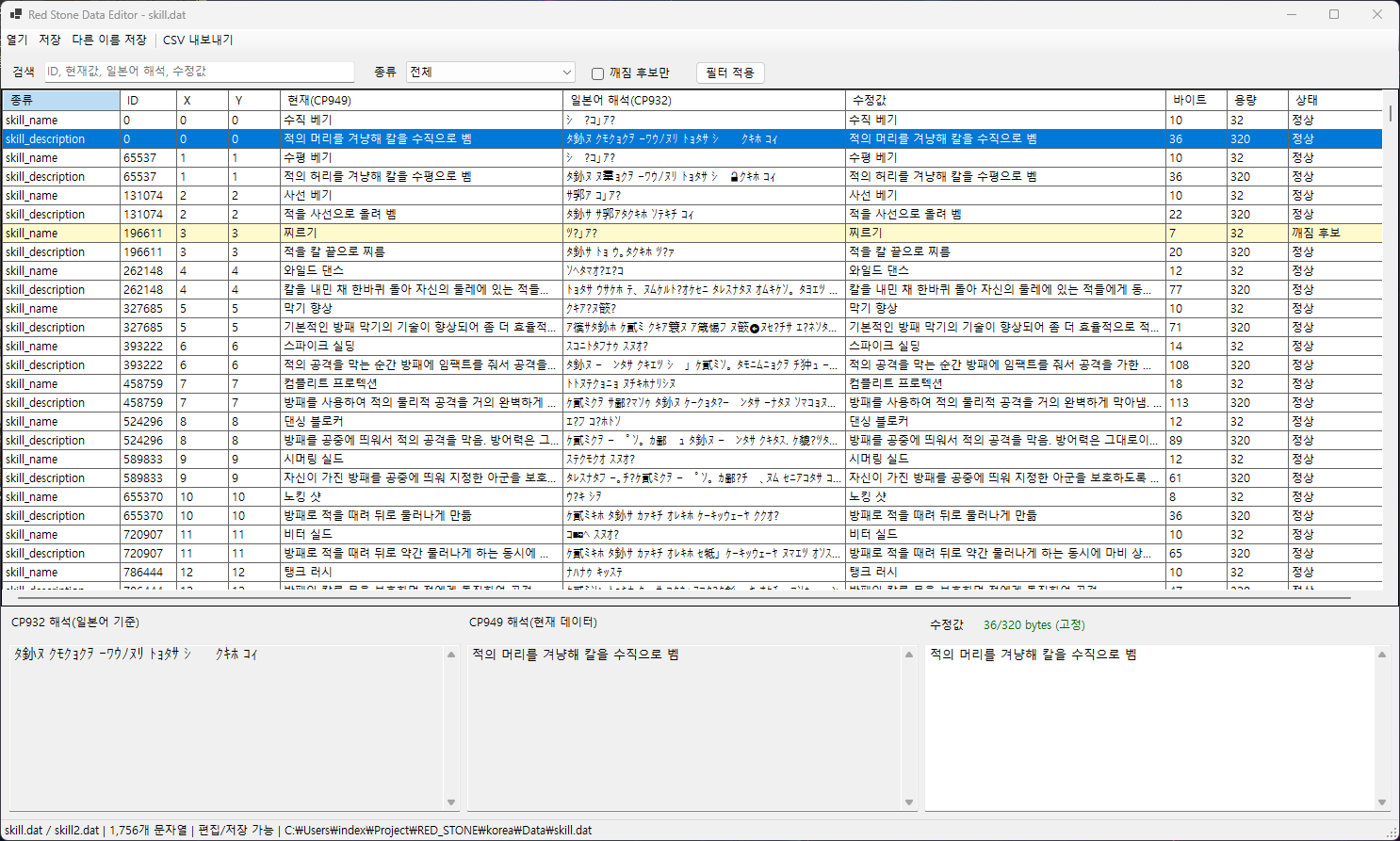Focus the 검색 search input field

[x=199, y=72]
